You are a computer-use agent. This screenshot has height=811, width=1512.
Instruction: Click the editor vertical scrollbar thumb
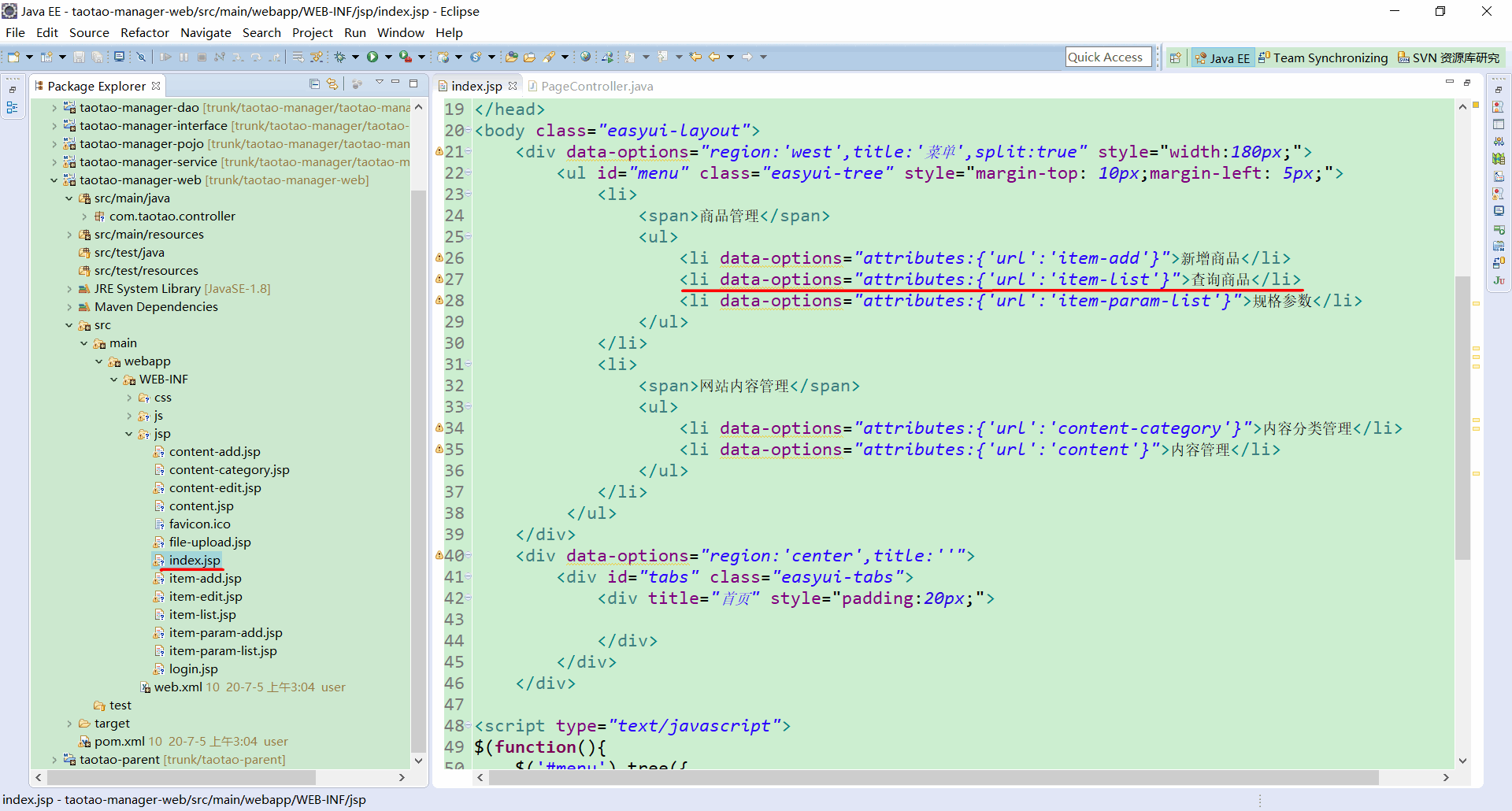(x=1462, y=417)
